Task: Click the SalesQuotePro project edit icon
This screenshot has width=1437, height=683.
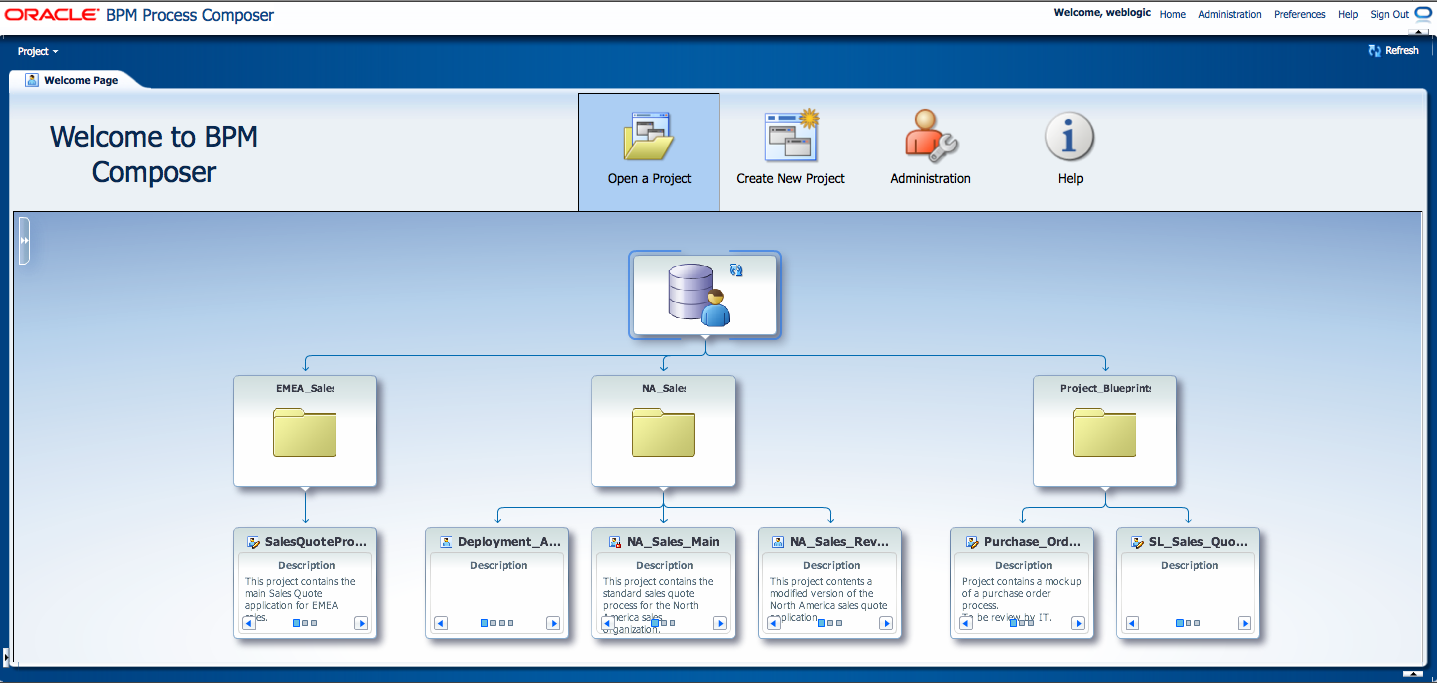Action: pos(254,542)
